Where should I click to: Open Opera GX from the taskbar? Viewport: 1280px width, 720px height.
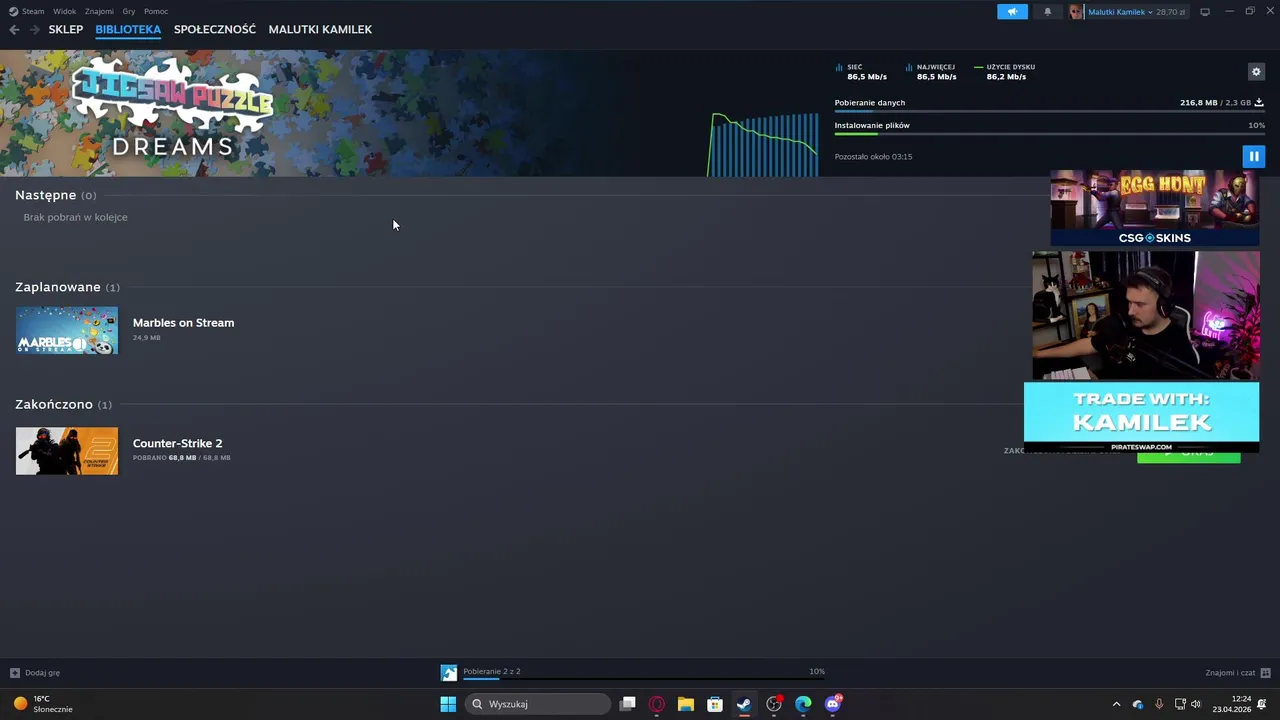pyautogui.click(x=657, y=704)
